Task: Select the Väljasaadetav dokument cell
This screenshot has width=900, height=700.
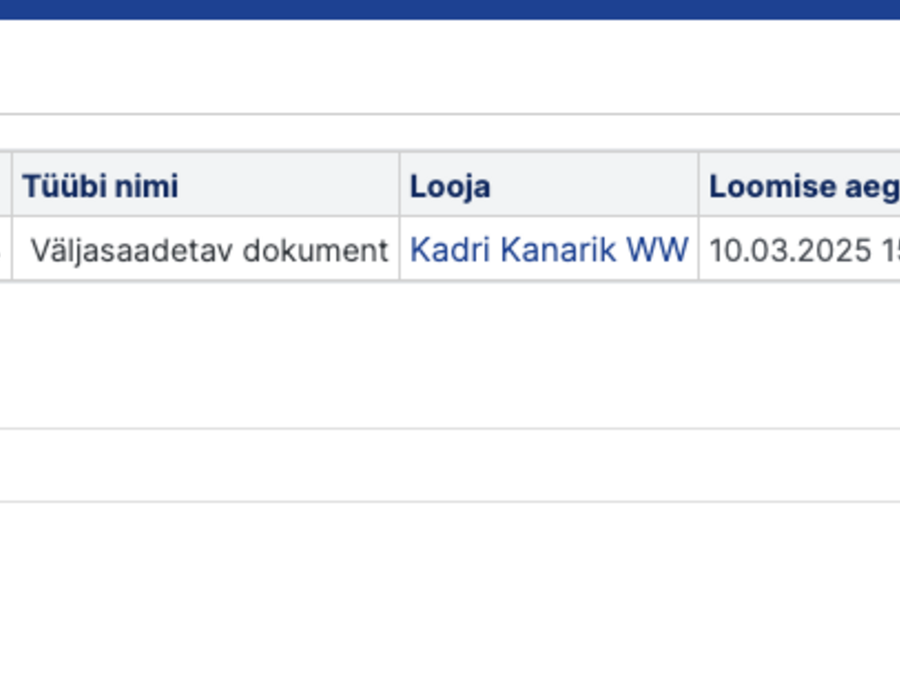Action: (x=206, y=249)
